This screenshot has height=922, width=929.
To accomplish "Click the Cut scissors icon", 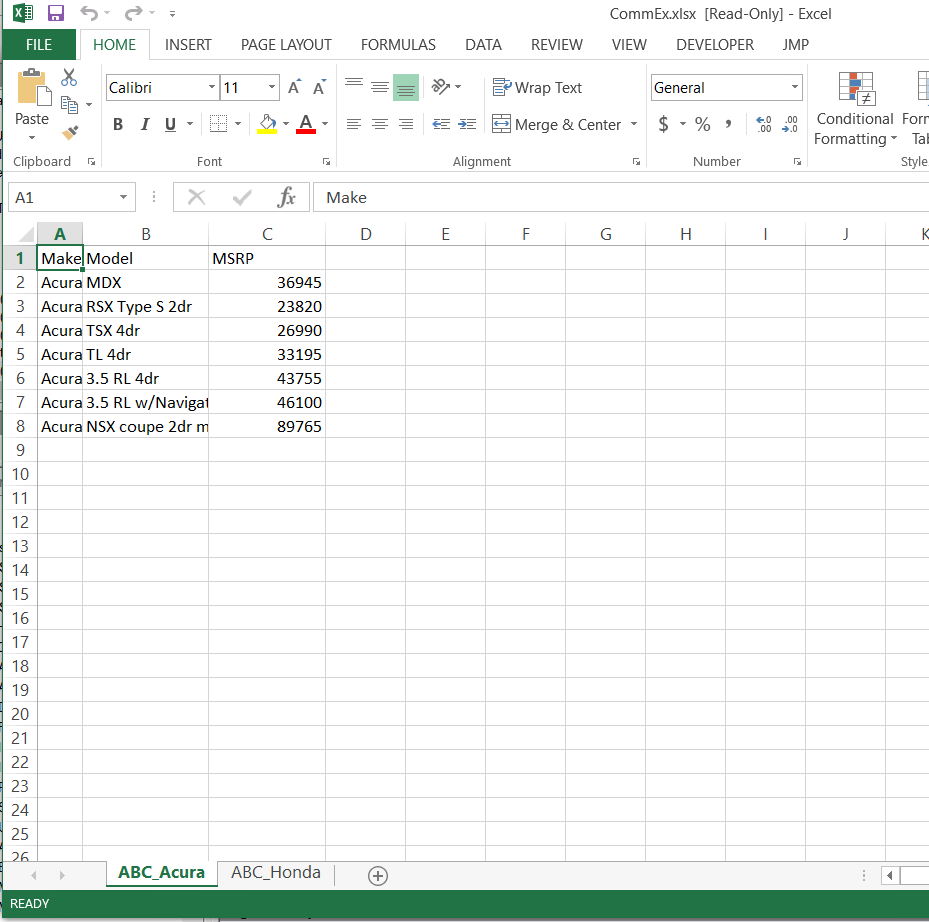I will 69,77.
